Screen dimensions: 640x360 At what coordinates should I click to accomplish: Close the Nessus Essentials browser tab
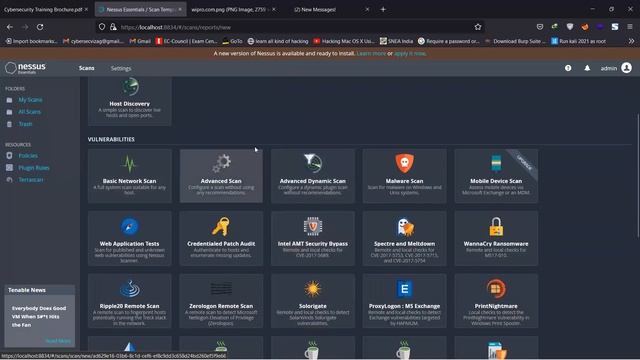[x=180, y=9]
